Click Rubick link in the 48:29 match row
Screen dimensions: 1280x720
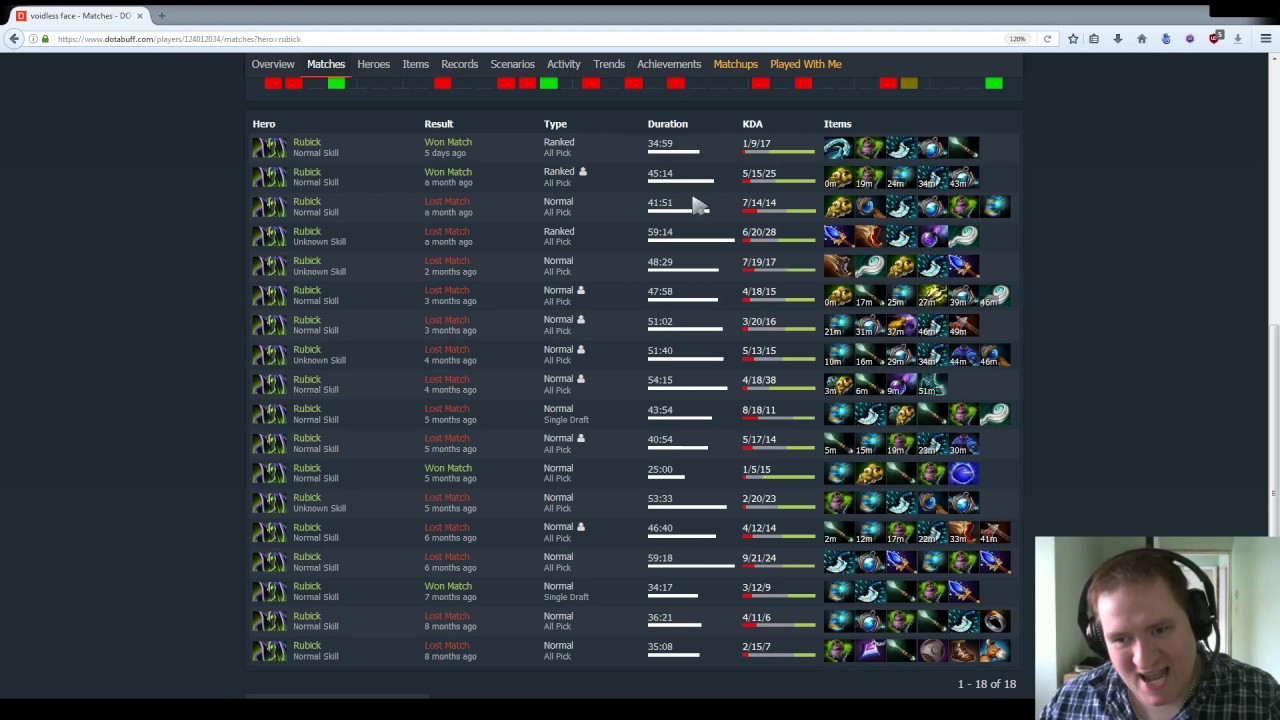click(307, 261)
